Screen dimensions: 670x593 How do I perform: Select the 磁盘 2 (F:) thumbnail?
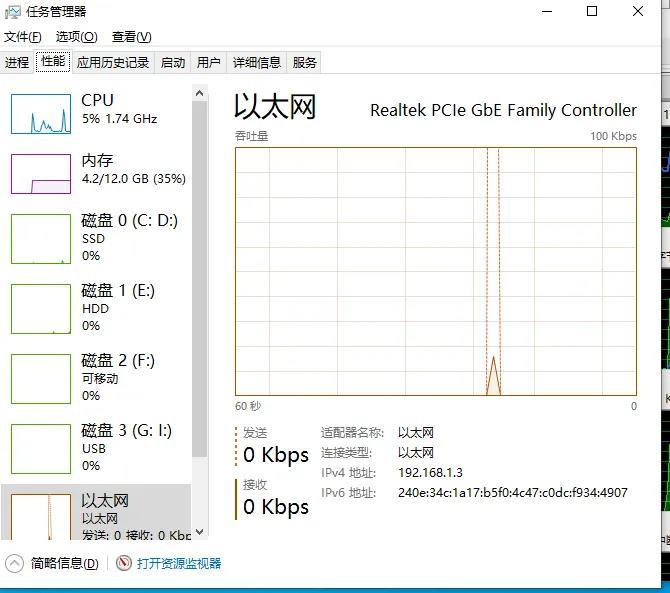(x=41, y=379)
